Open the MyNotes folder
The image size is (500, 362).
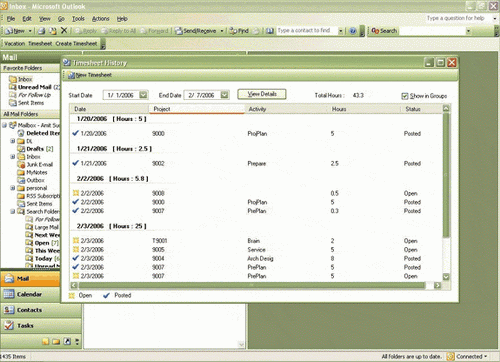click(32, 172)
